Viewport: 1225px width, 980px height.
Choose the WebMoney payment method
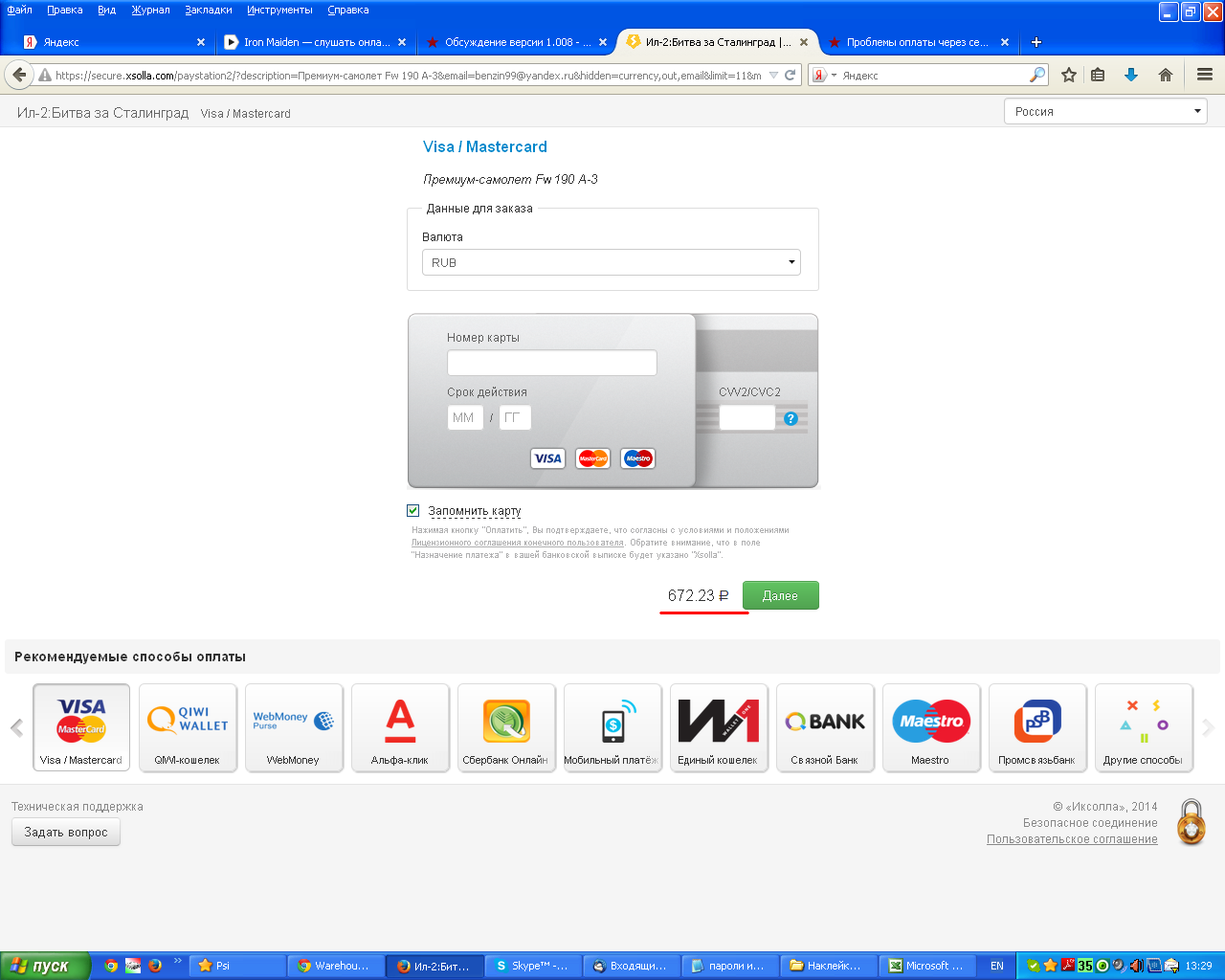[294, 727]
